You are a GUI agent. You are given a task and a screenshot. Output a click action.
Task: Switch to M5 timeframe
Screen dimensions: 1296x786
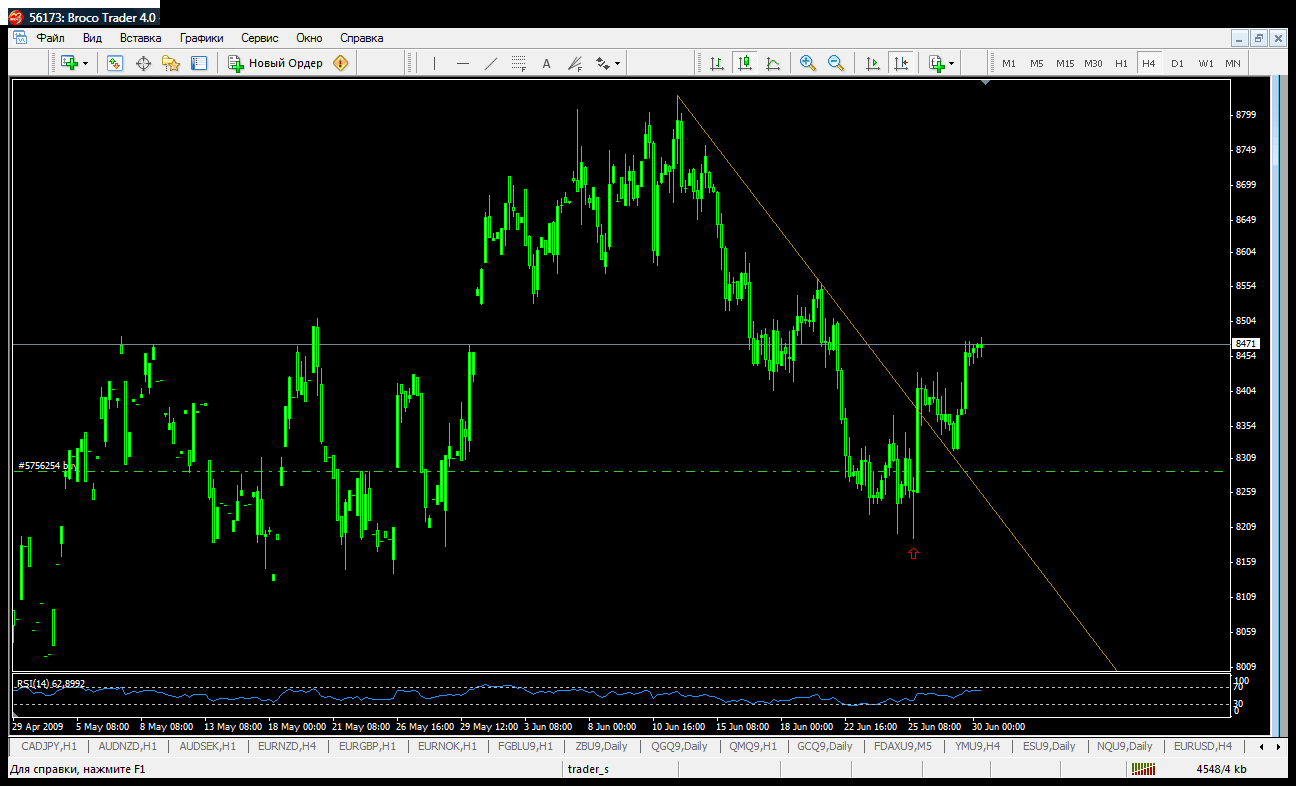click(1037, 63)
